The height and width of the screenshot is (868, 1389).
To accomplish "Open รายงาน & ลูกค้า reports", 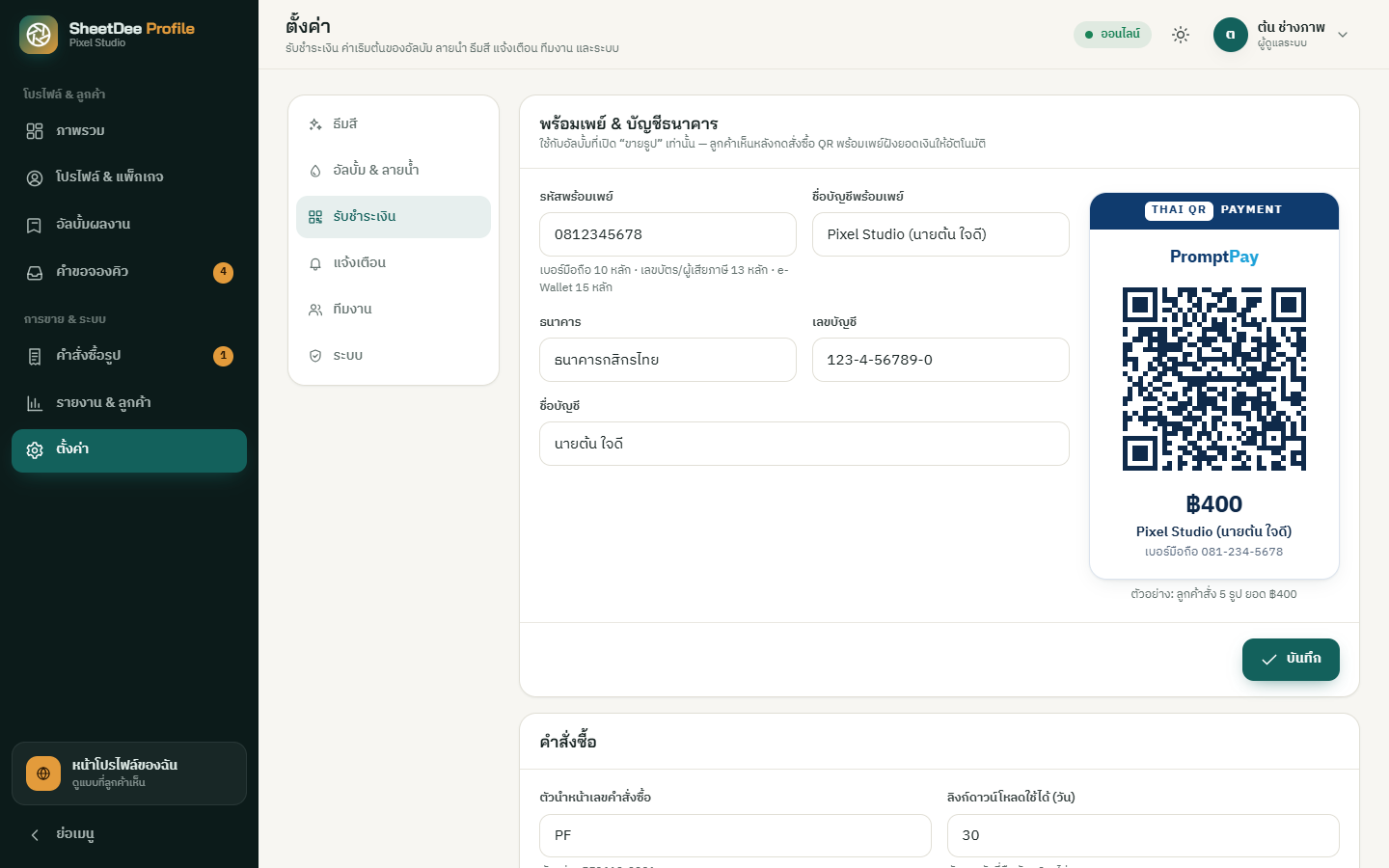I will [129, 403].
